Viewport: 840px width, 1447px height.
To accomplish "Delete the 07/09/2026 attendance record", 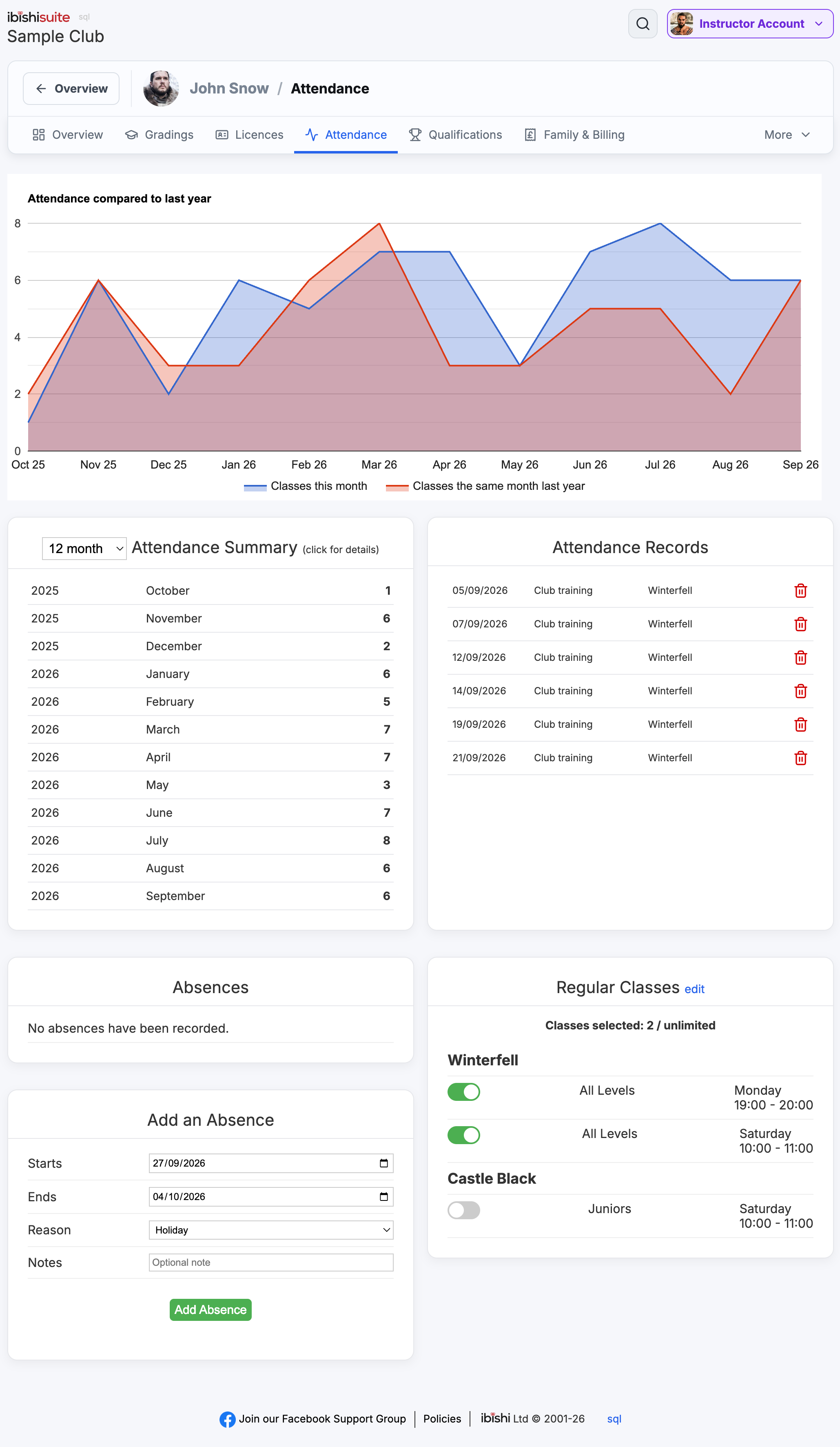I will [x=800, y=624].
